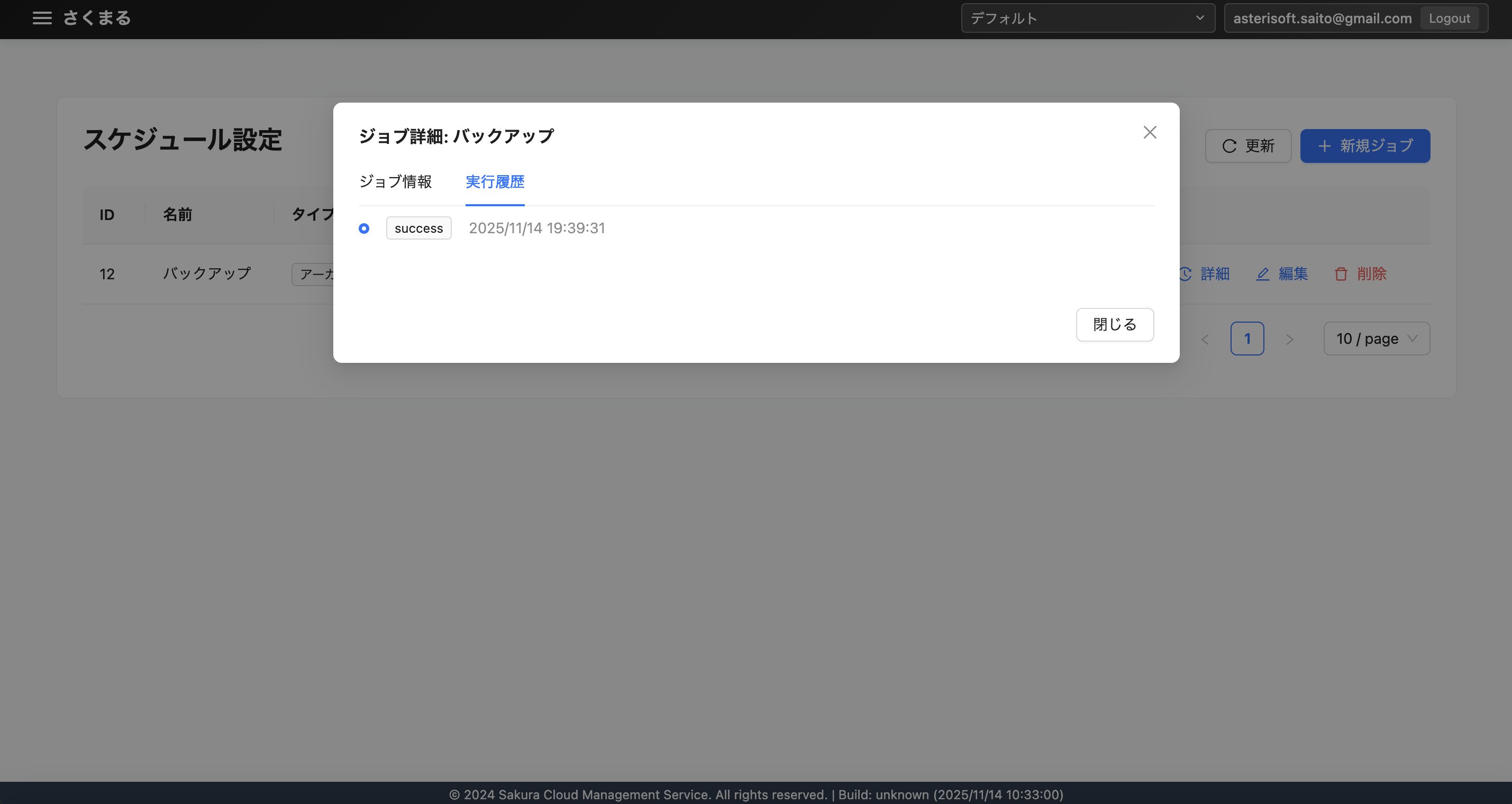Select page 1 in pagination

pyautogui.click(x=1247, y=339)
